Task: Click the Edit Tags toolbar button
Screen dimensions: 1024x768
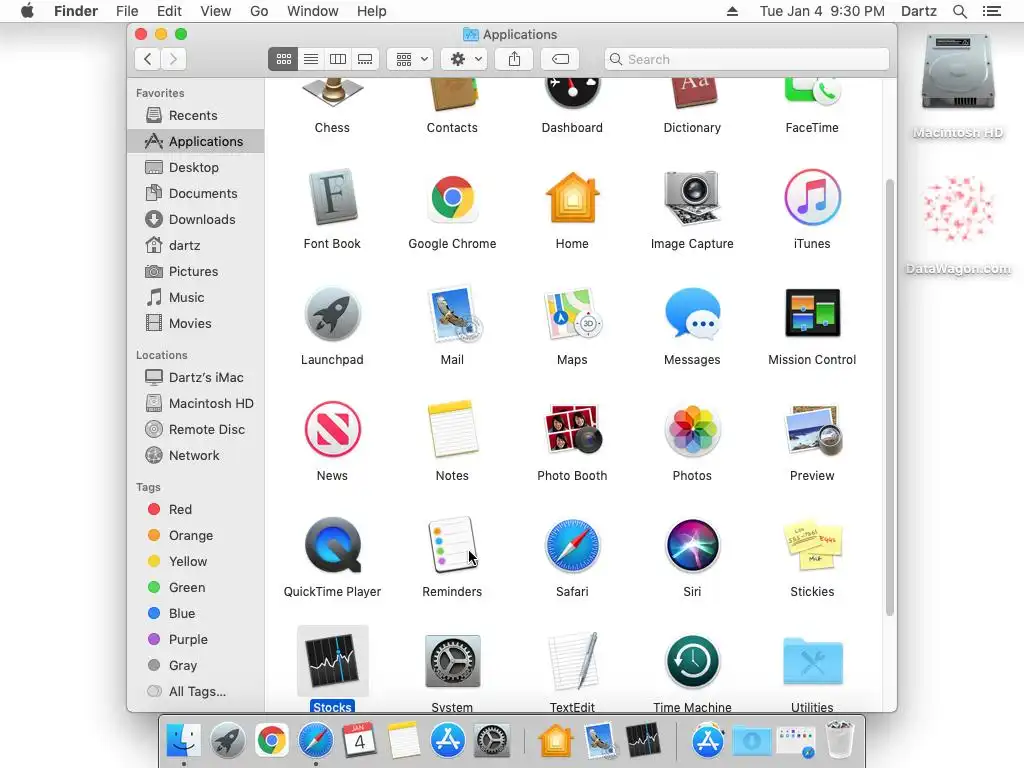Action: click(560, 59)
